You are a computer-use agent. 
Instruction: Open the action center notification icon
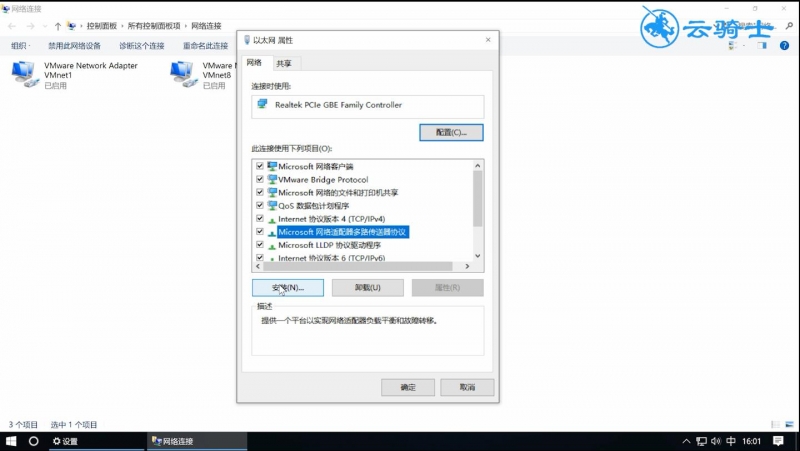click(x=778, y=441)
